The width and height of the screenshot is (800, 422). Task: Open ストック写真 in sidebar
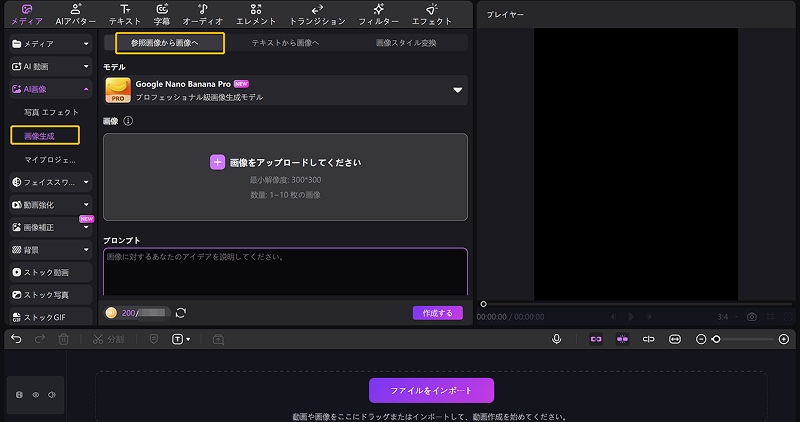(x=51, y=294)
